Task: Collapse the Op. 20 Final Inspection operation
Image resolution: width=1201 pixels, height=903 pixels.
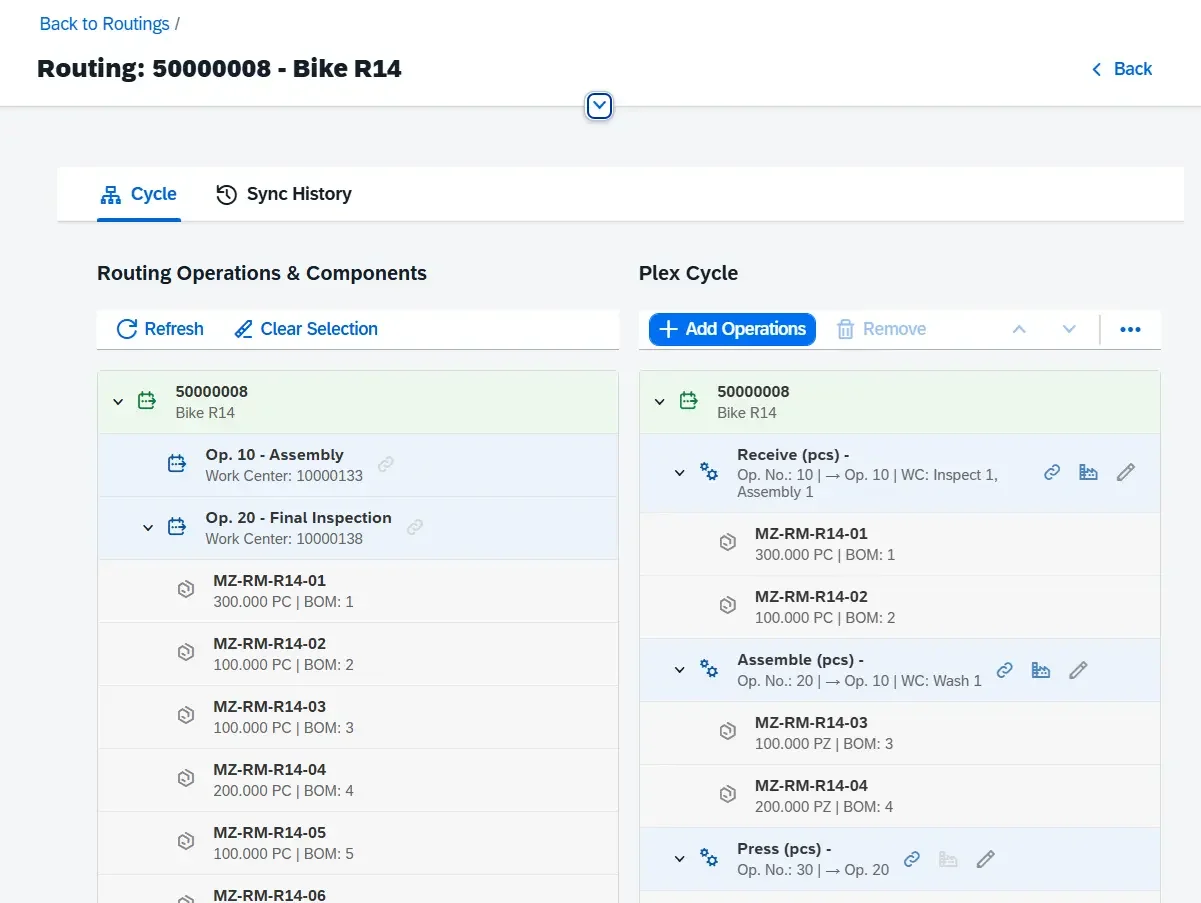Action: pyautogui.click(x=147, y=527)
